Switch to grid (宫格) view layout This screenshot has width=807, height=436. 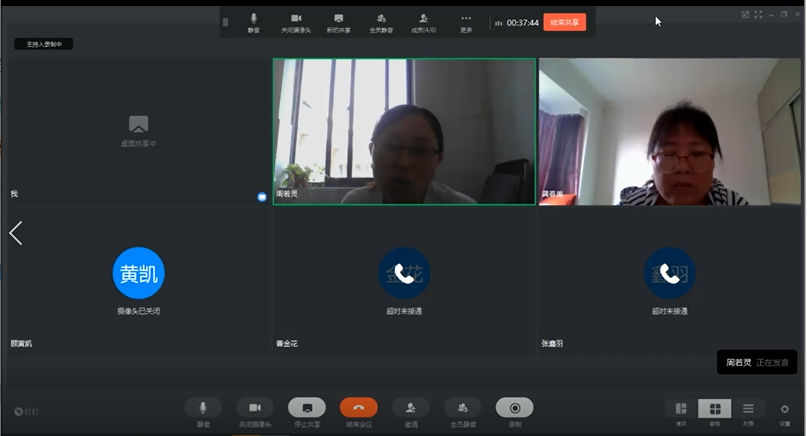click(x=714, y=409)
